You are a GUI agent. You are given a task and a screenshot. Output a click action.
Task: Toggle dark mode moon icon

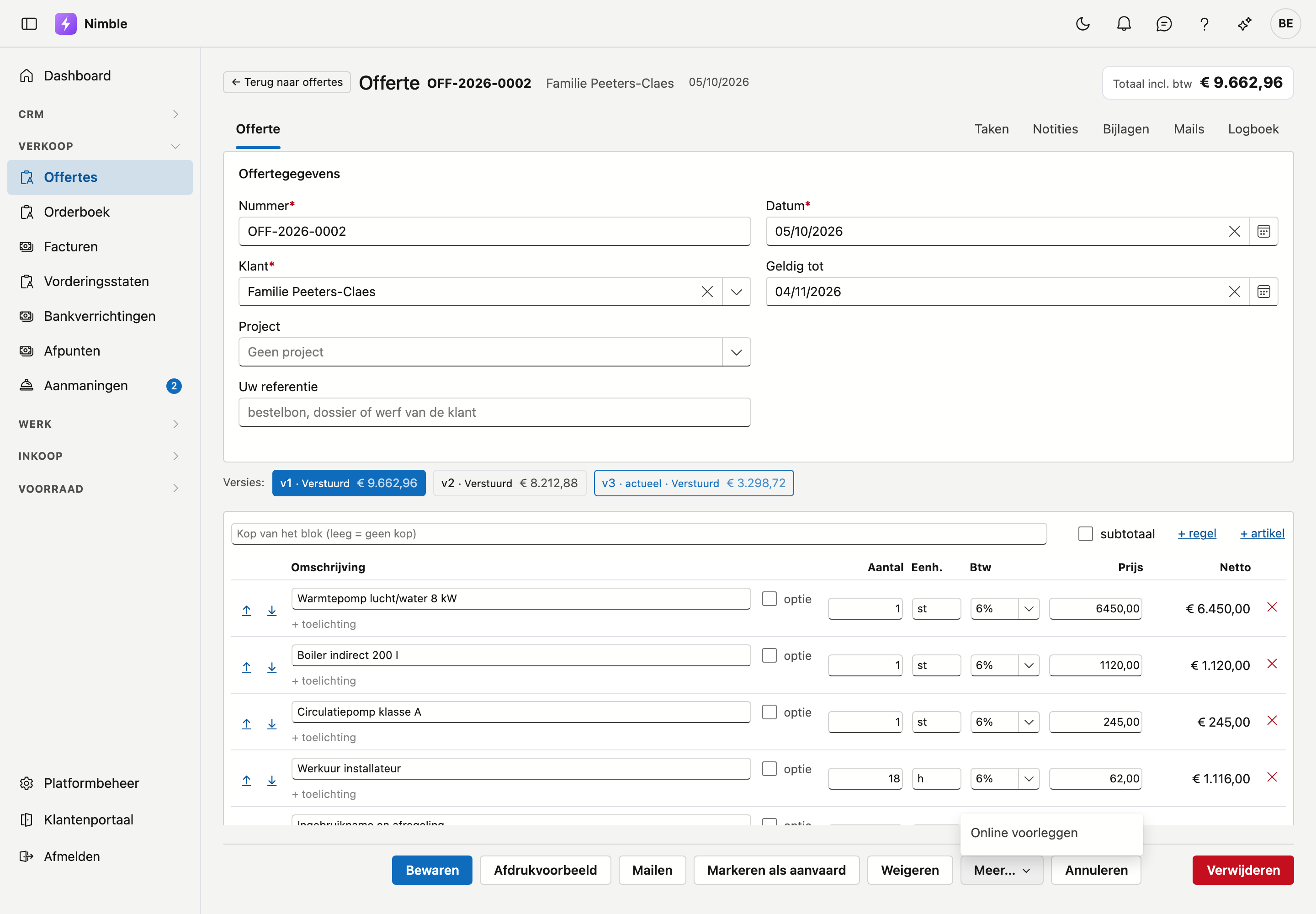(x=1083, y=23)
